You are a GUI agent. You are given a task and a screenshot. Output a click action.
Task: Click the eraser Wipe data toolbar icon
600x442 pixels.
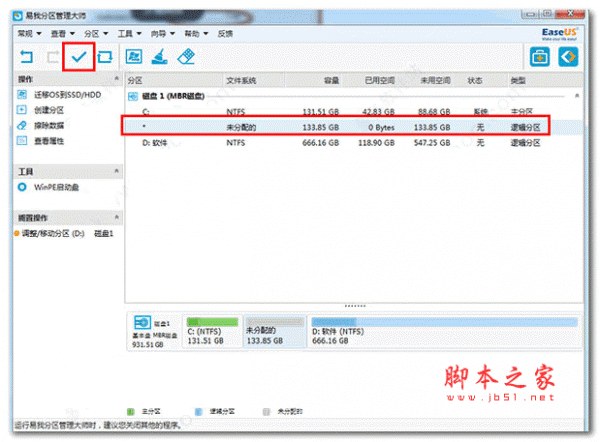(186, 57)
